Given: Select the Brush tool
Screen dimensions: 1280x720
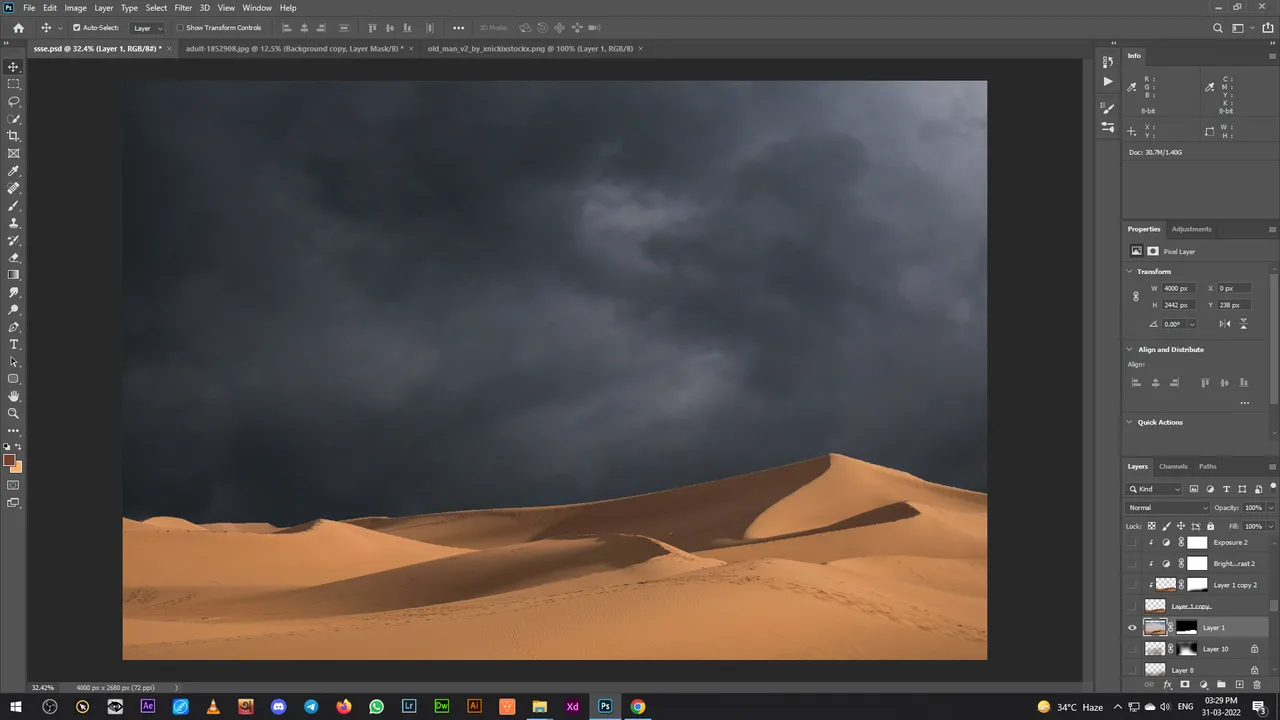Looking at the screenshot, I should [14, 205].
